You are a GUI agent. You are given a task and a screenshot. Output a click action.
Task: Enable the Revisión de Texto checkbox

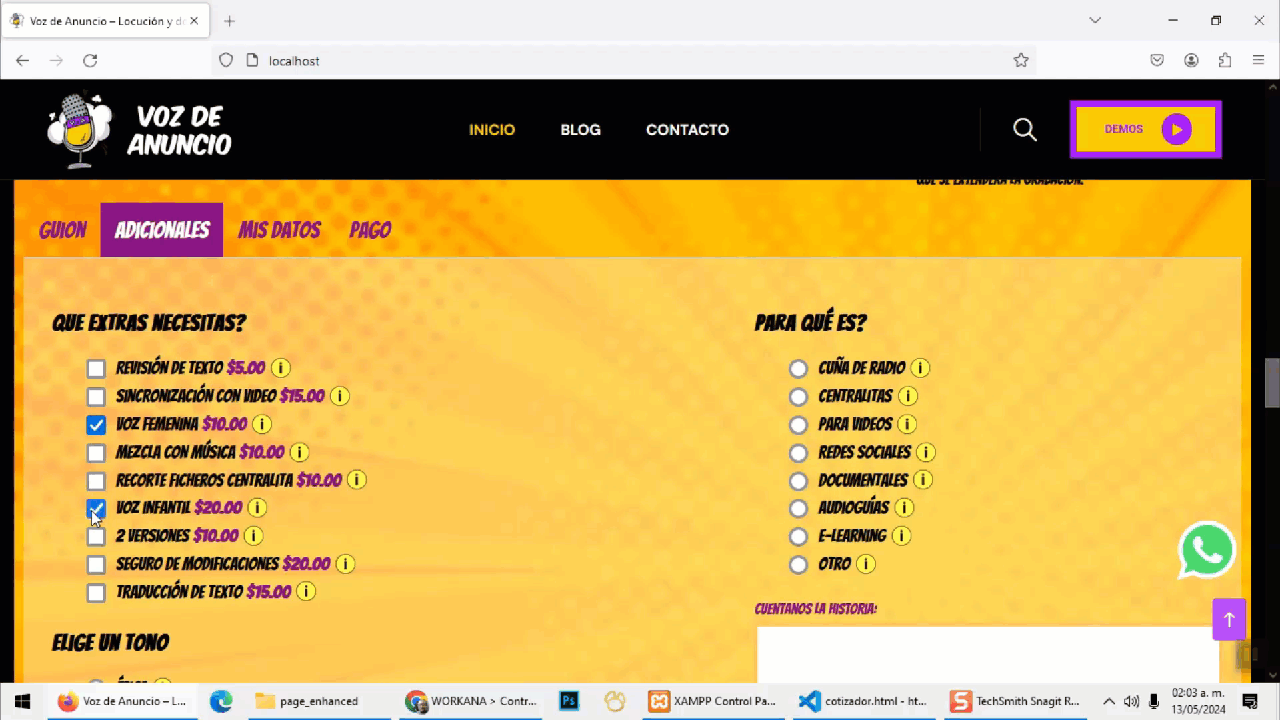tap(96, 369)
